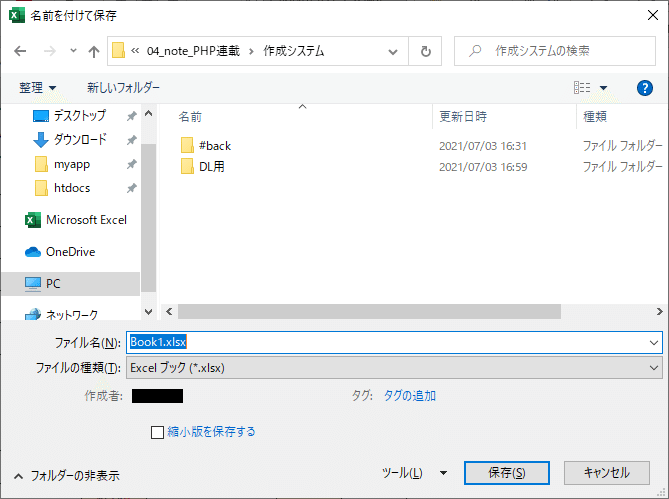Viewport: 669px width, 499px height.
Task: Click the date 2021/07/03 16:59
Action: click(483, 167)
